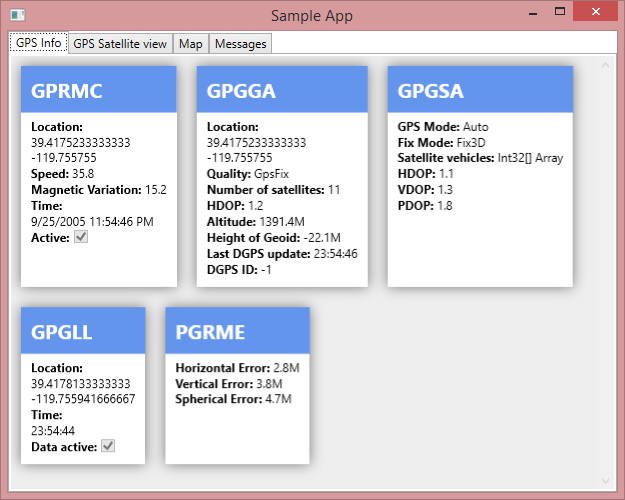Click the scroll down arrow
This screenshot has height=500, width=625.
605,481
